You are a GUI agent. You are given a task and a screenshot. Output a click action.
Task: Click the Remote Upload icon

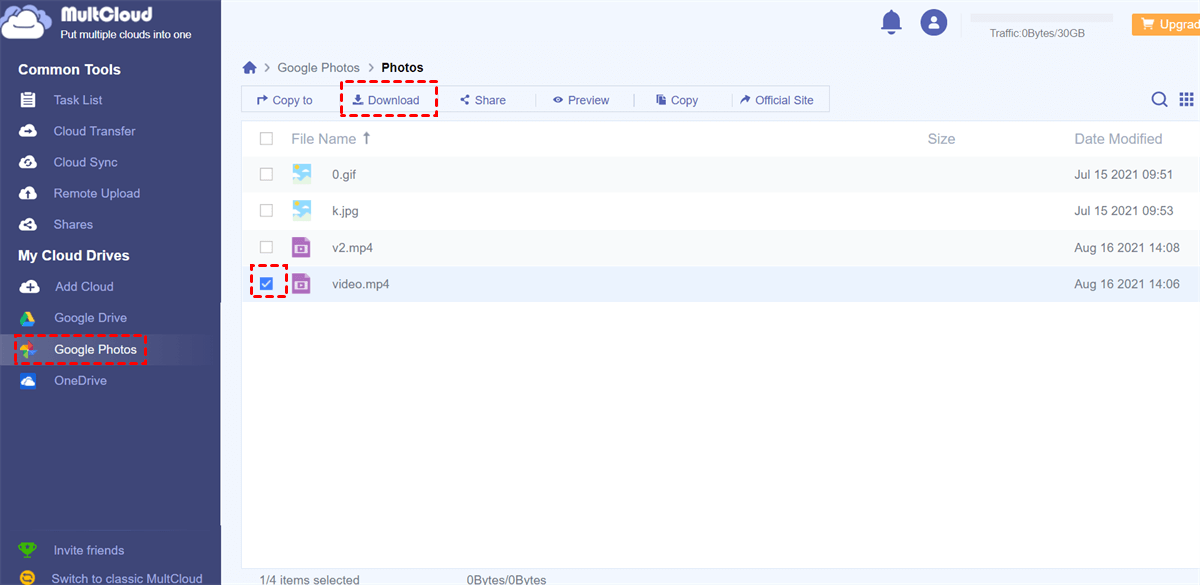[x=29, y=193]
